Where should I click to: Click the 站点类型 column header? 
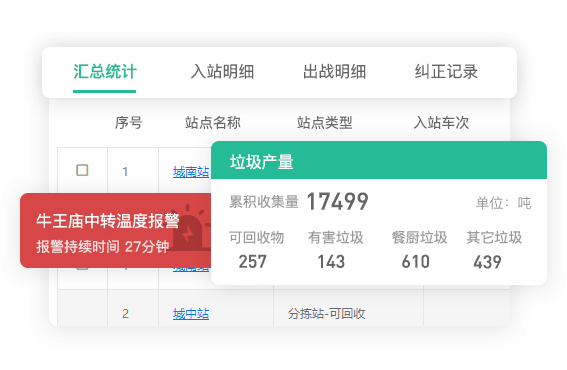pyautogui.click(x=324, y=123)
